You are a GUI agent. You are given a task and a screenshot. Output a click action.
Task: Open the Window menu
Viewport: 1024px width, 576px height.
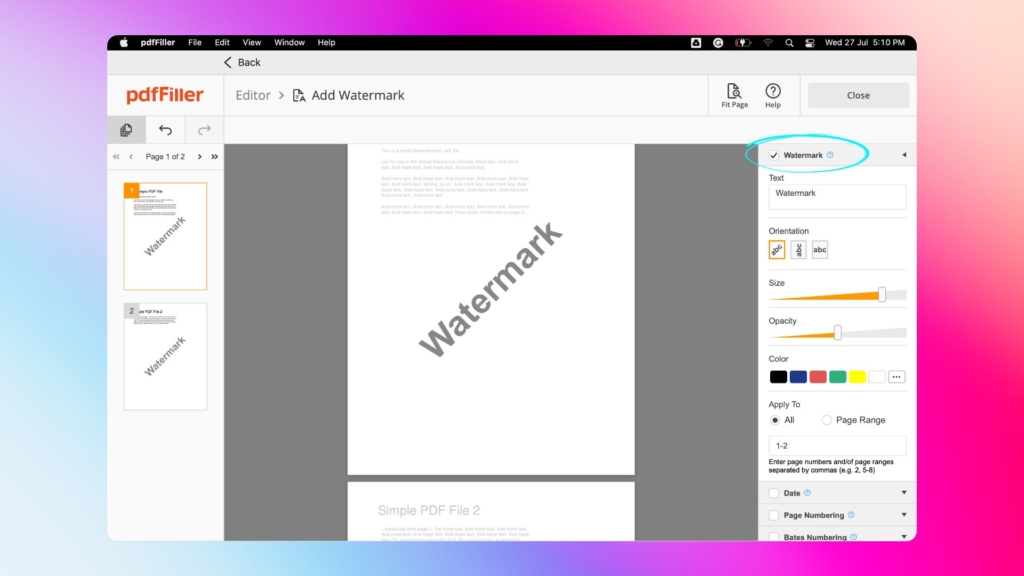(289, 42)
